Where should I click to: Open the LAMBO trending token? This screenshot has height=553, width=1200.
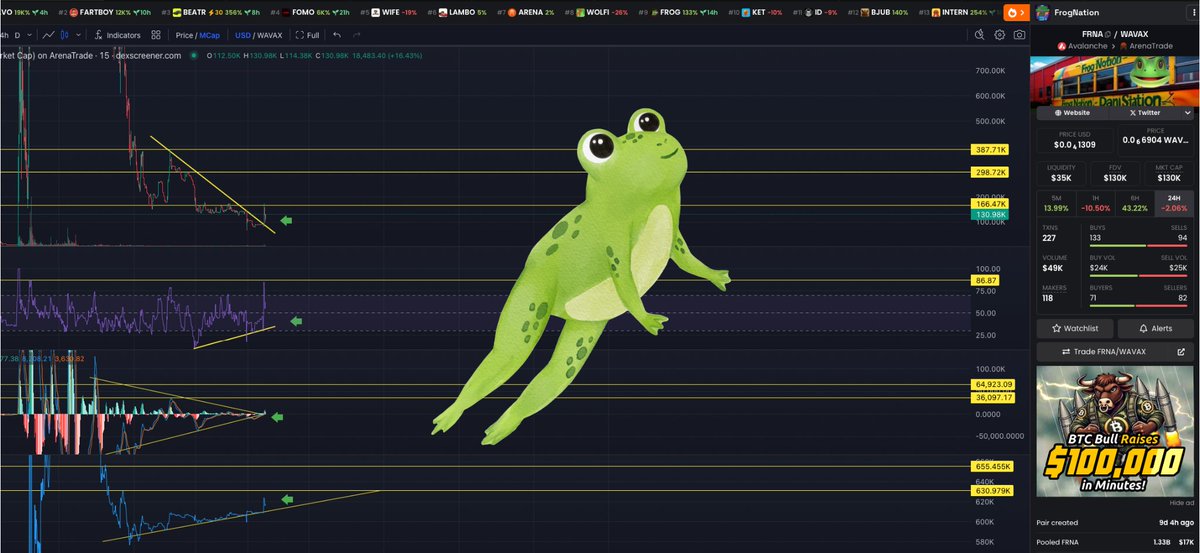pyautogui.click(x=458, y=12)
